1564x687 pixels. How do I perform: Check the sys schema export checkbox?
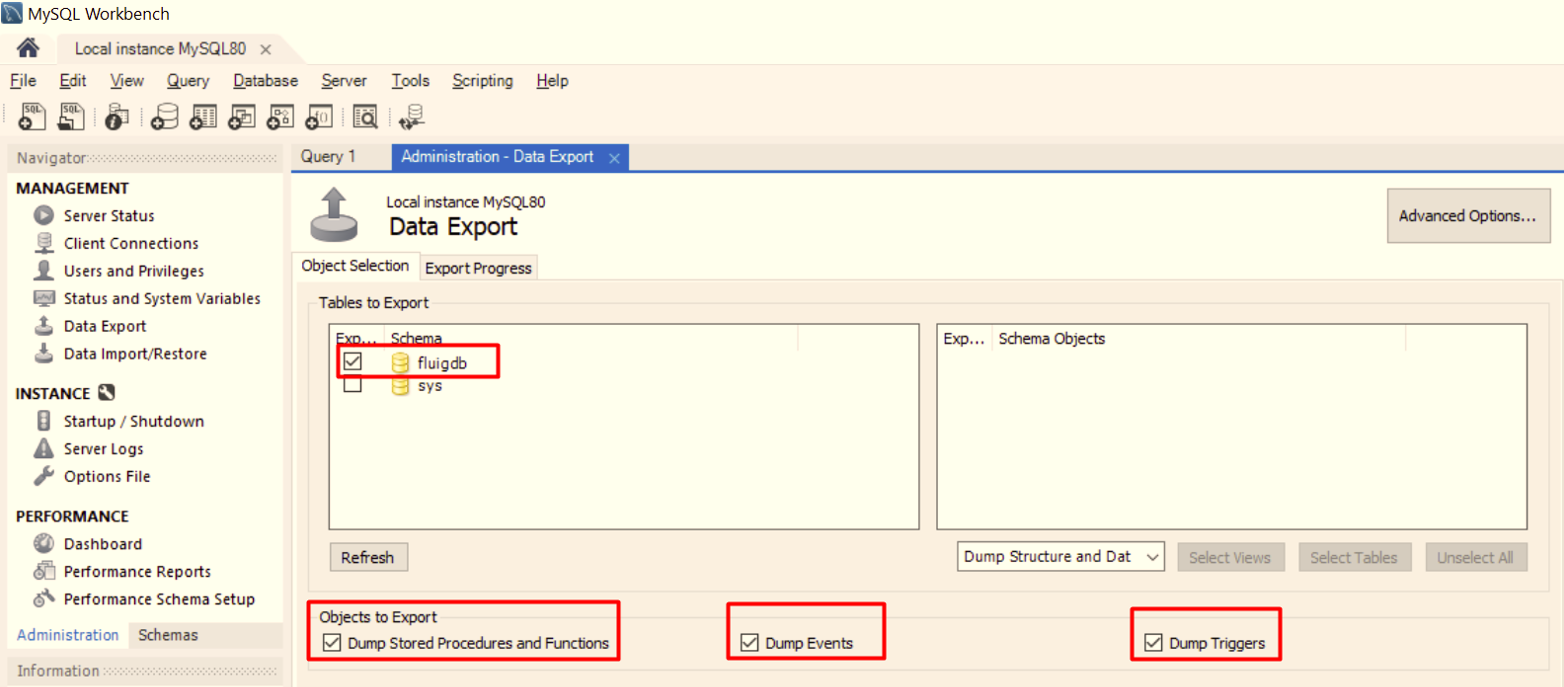click(x=353, y=385)
